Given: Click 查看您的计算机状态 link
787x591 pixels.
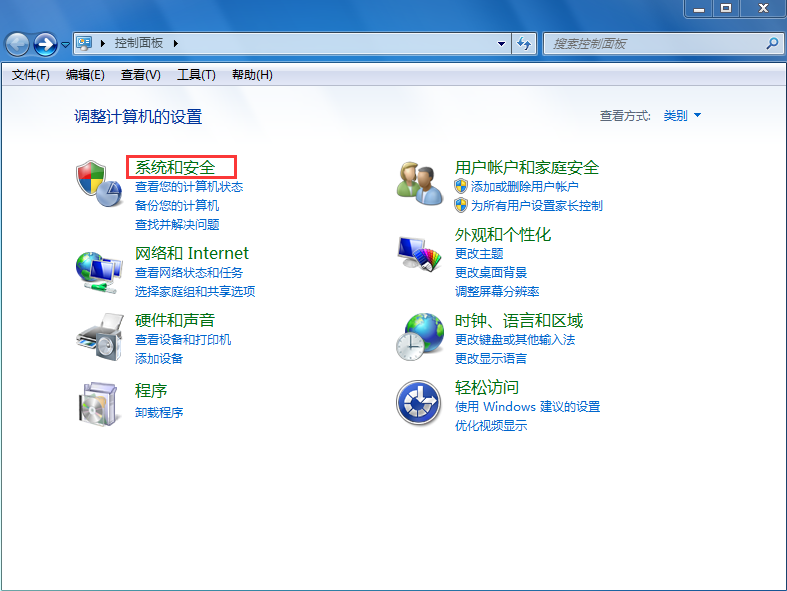Looking at the screenshot, I should [x=189, y=187].
